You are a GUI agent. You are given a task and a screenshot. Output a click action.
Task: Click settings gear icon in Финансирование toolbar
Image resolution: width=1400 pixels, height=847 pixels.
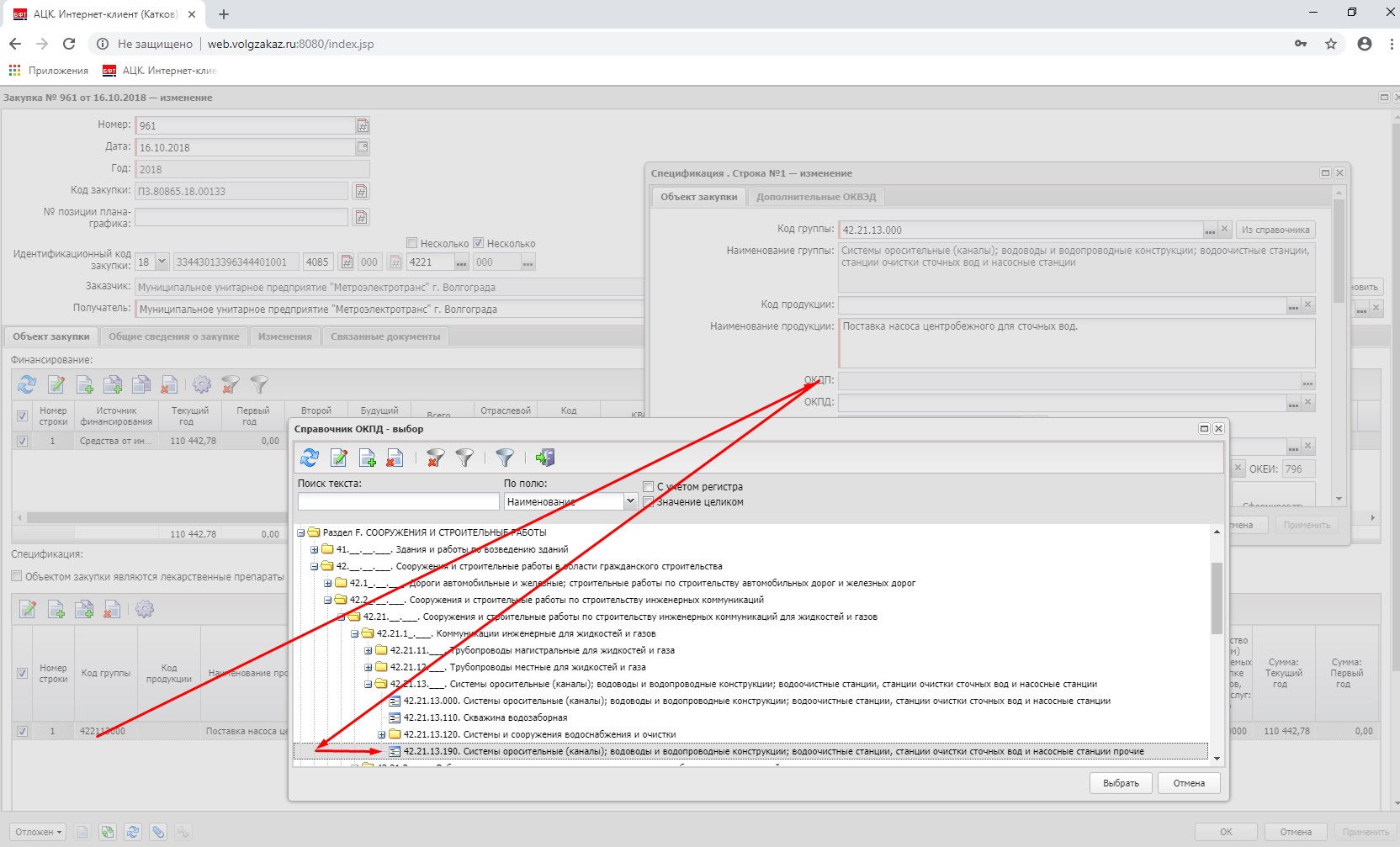coord(202,384)
